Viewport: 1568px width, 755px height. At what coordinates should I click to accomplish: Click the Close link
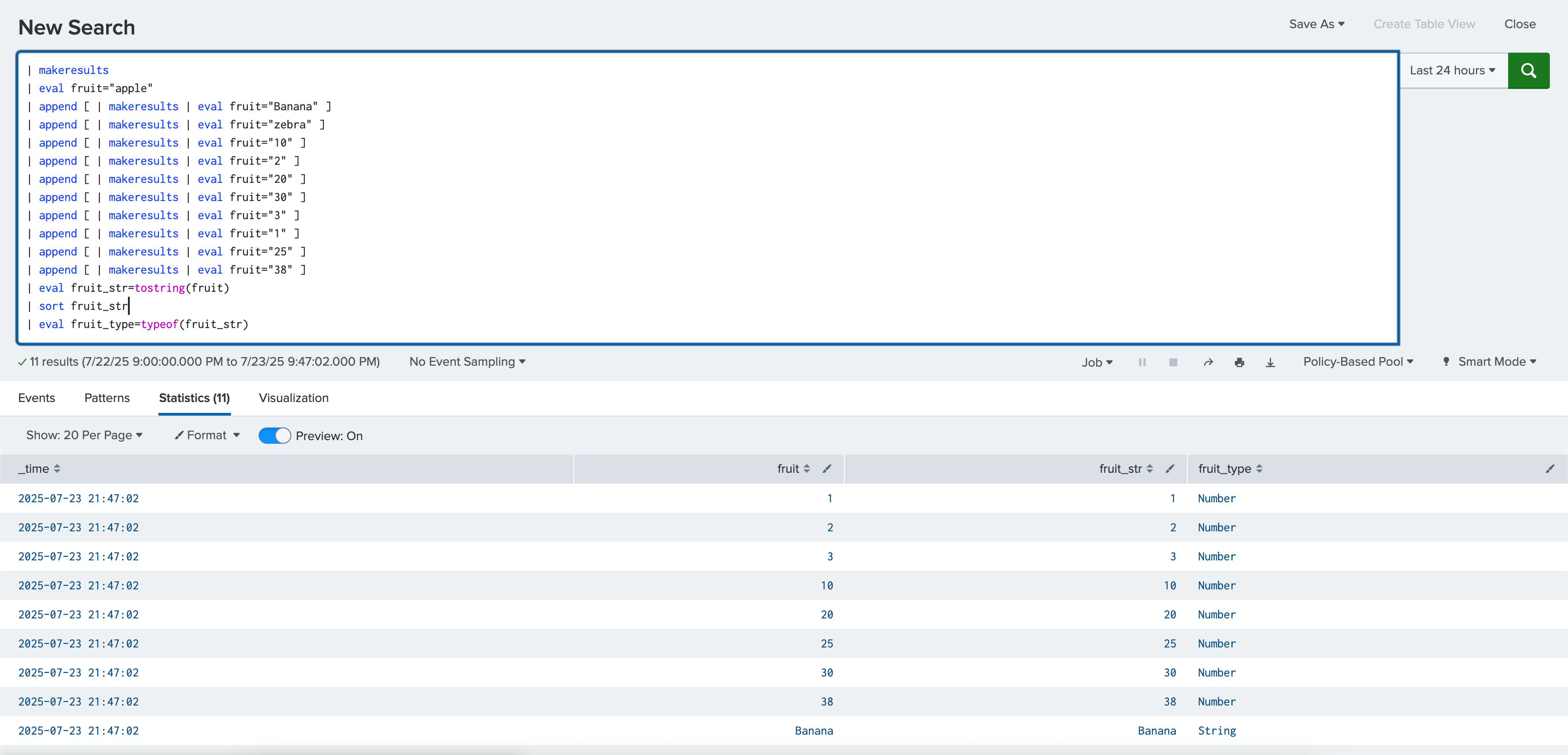tap(1519, 24)
